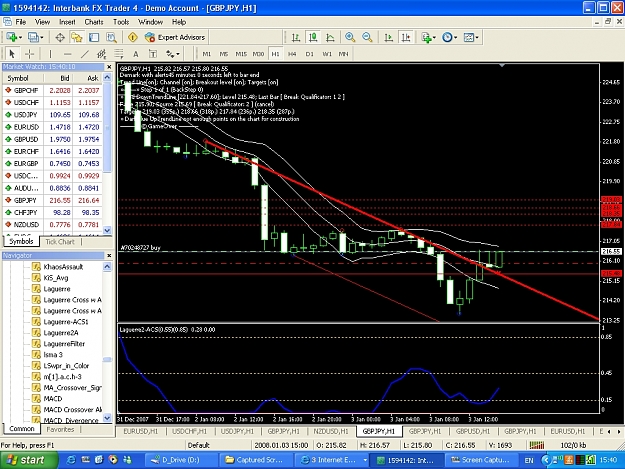Switch to the Favorites tab in Navigator
This screenshot has width=625, height=469.
(x=60, y=429)
